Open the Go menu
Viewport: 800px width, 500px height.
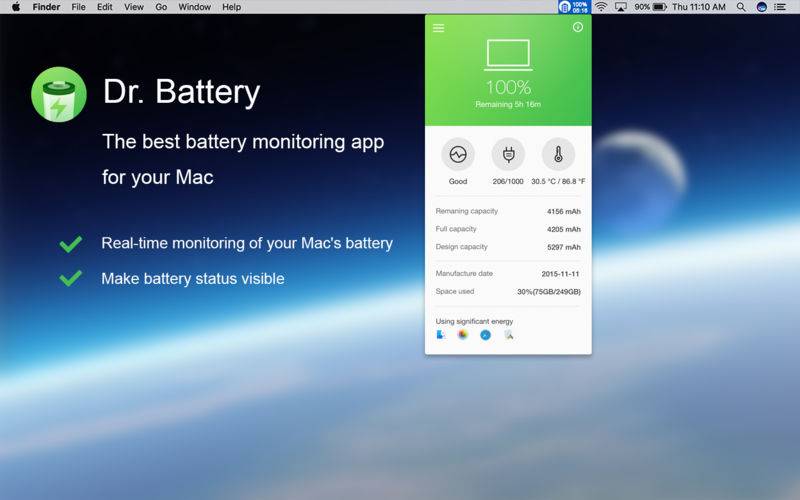pos(161,7)
